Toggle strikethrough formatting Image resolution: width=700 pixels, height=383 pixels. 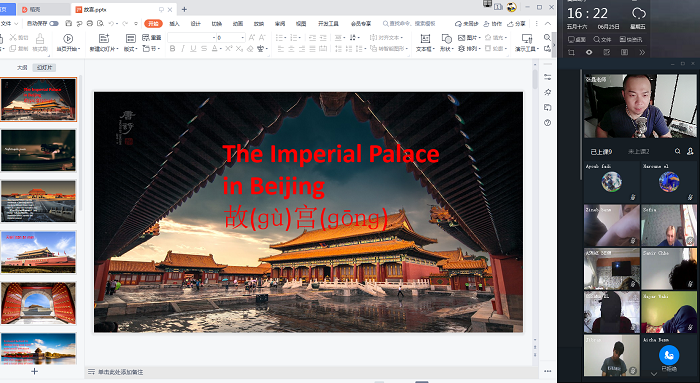(x=204, y=49)
